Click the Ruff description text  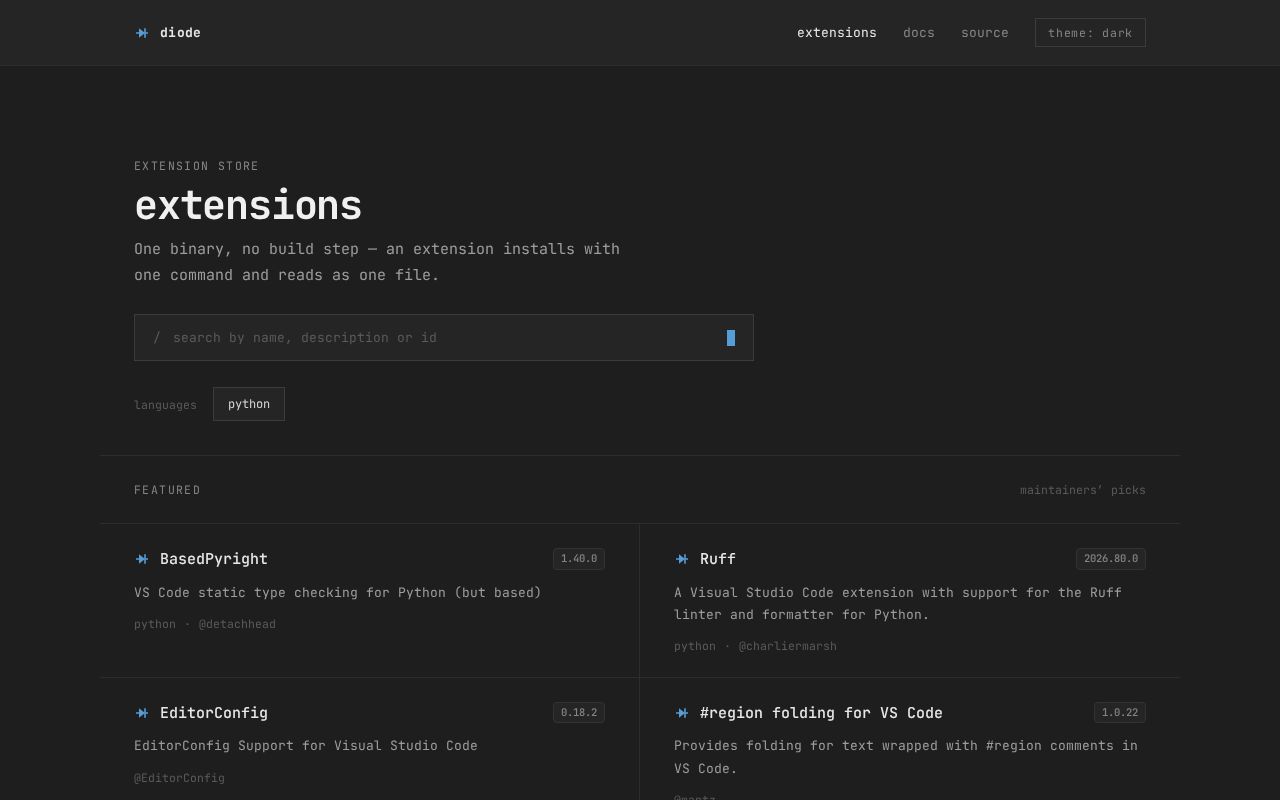(x=898, y=604)
